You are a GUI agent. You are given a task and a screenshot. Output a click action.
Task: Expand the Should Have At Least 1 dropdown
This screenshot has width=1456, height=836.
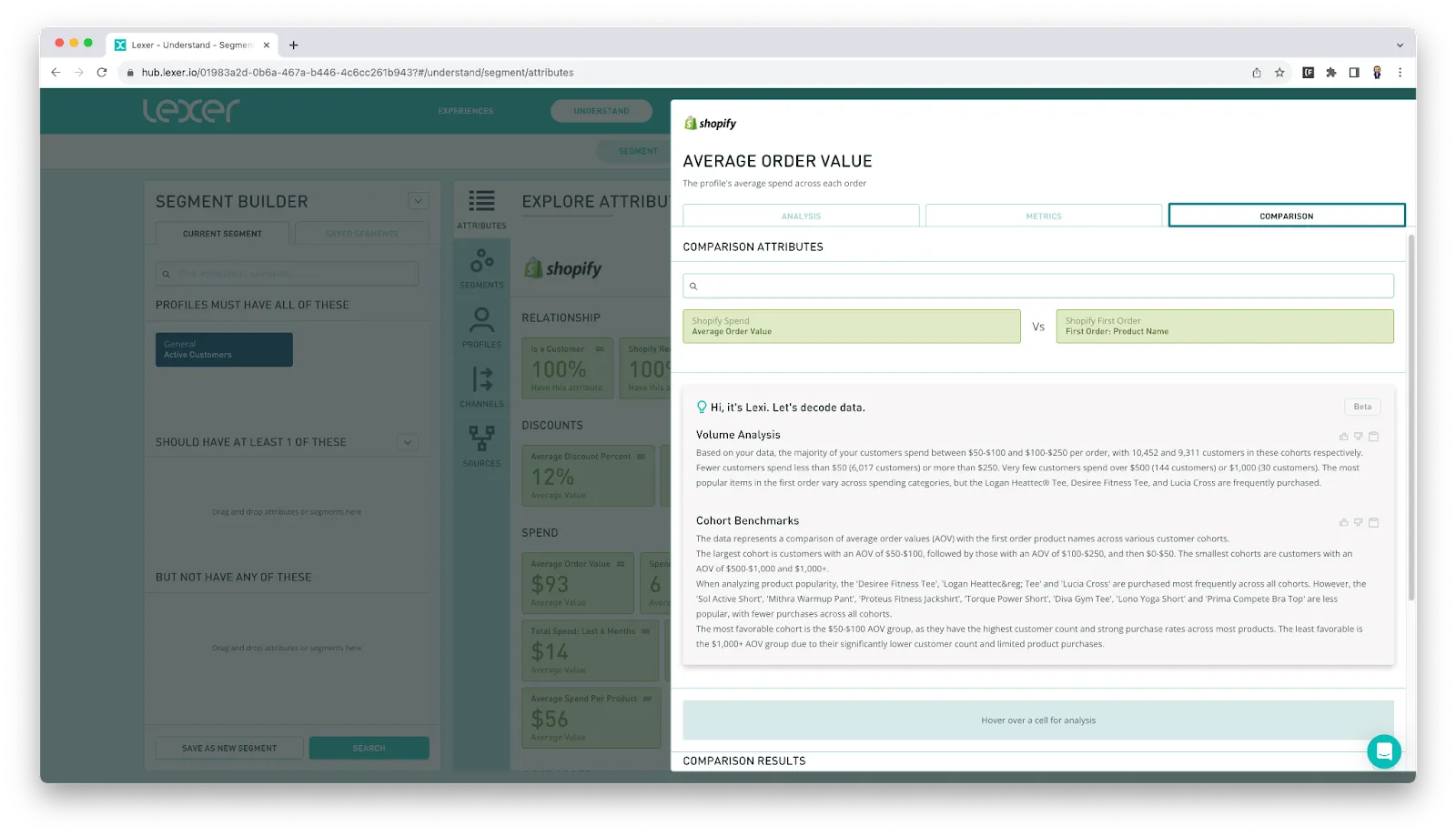coord(408,442)
